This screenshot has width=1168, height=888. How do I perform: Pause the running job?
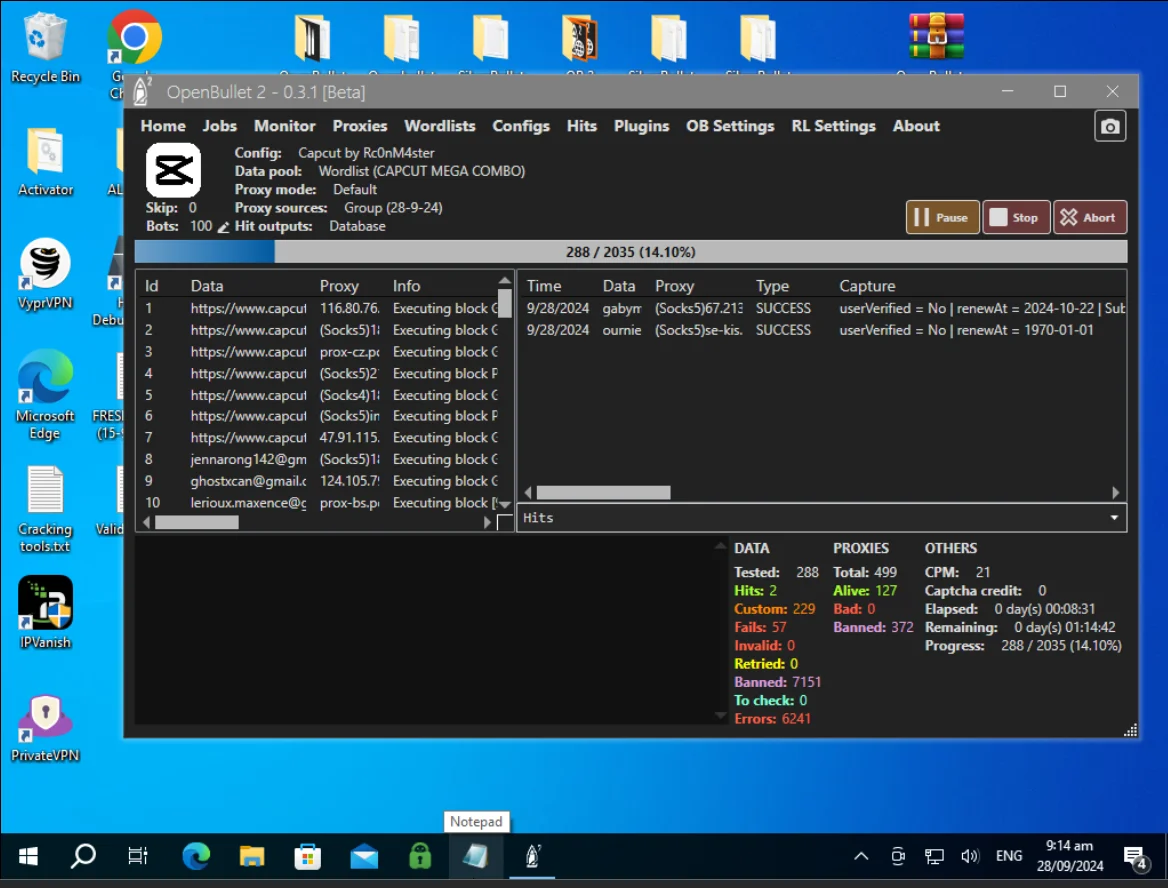942,218
